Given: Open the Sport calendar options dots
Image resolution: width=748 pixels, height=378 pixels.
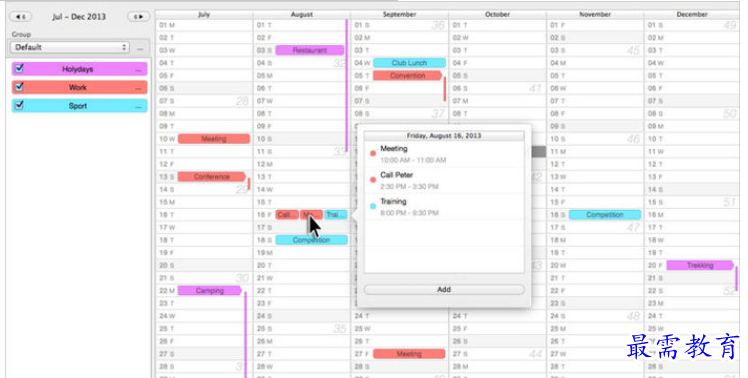Looking at the screenshot, I should (138, 106).
